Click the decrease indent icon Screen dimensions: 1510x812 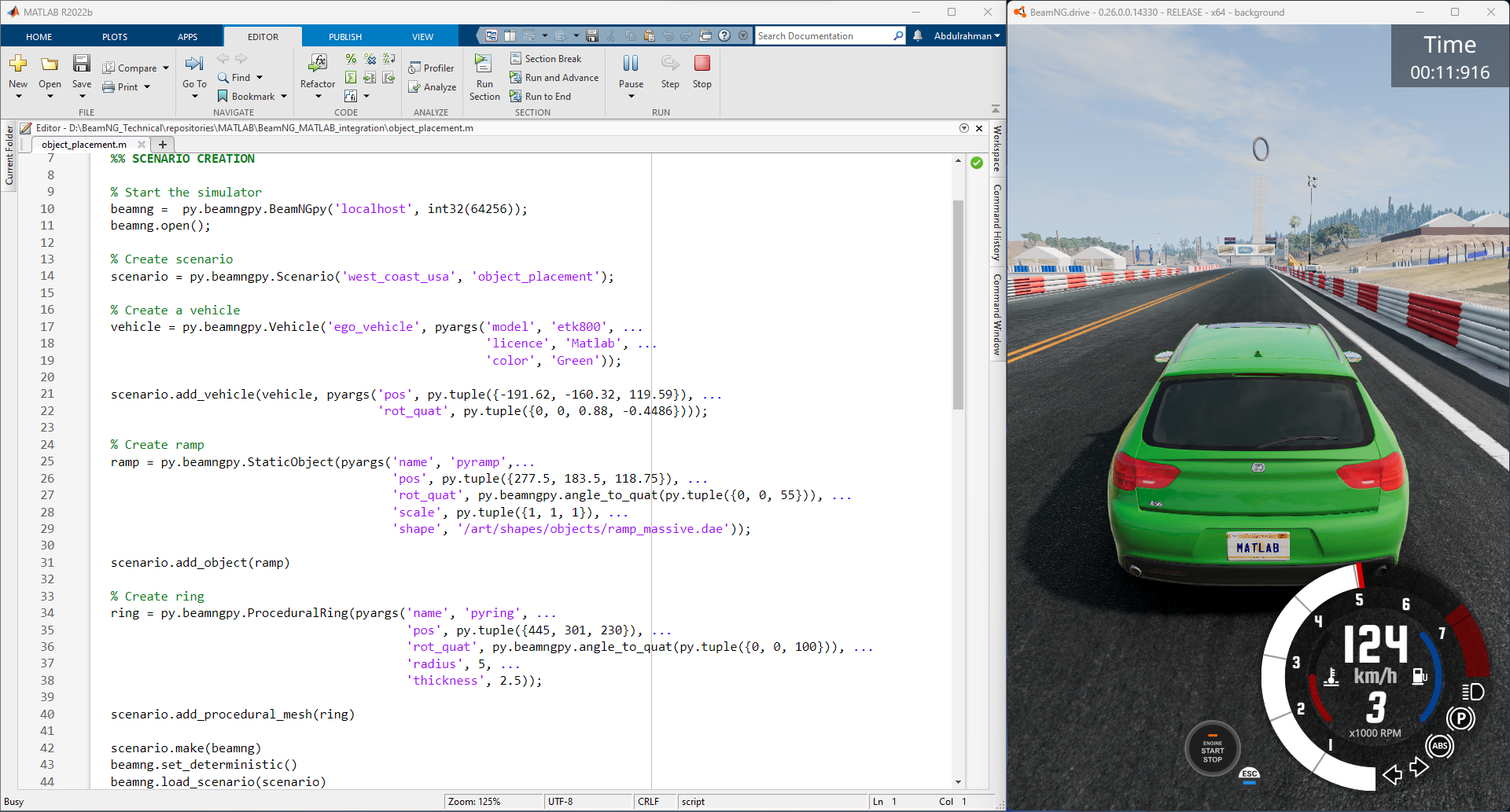(389, 77)
